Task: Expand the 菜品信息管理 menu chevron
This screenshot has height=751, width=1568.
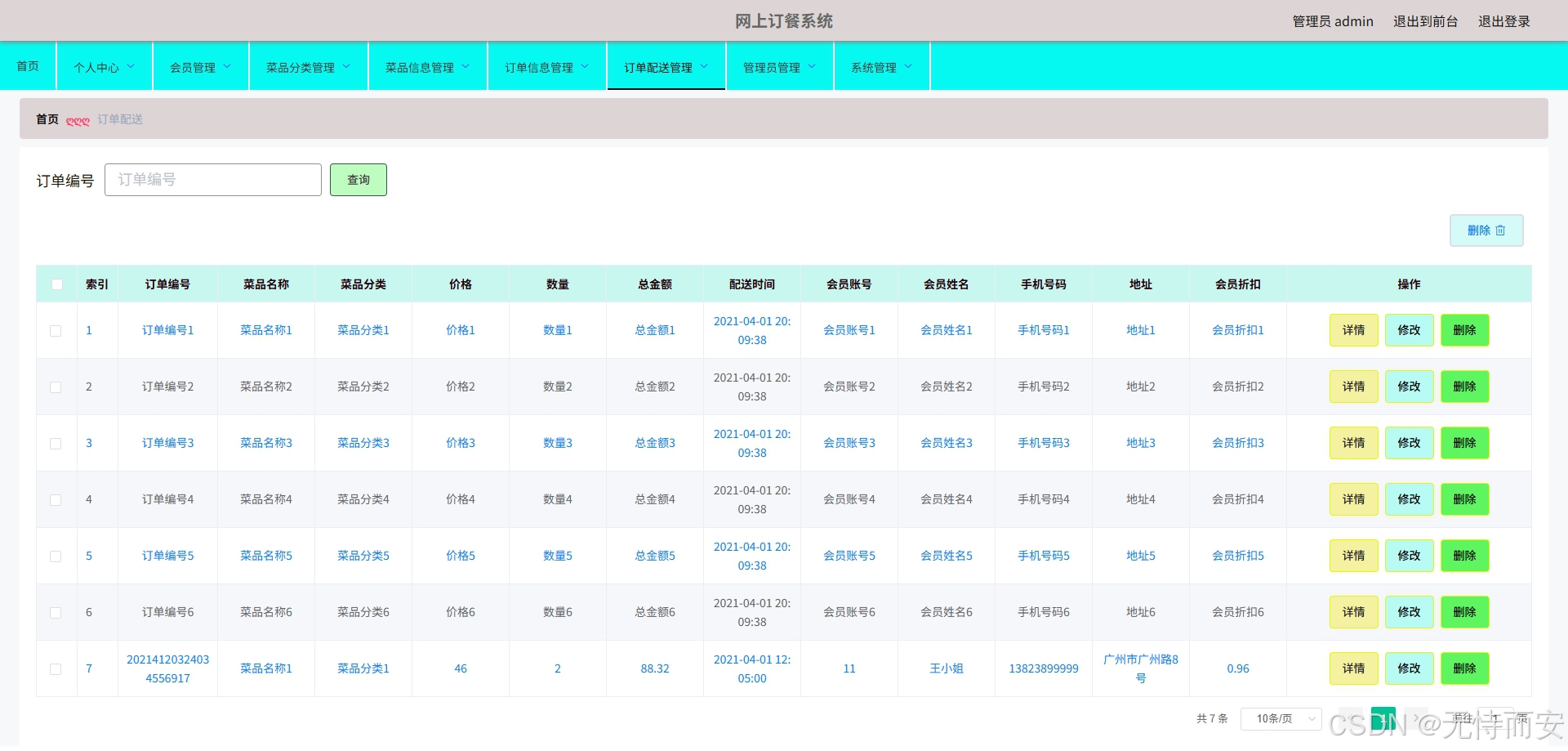Action: (465, 67)
